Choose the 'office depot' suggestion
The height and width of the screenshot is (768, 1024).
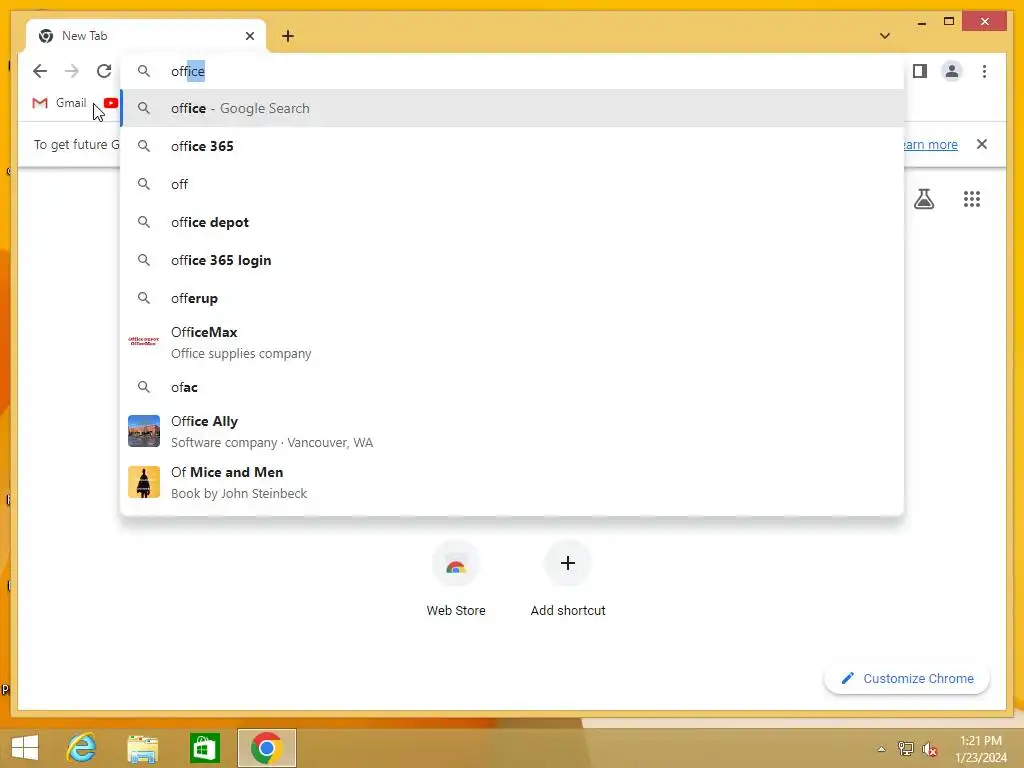tap(512, 222)
